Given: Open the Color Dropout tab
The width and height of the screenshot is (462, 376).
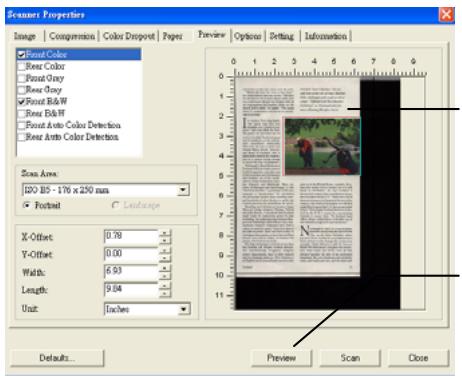Looking at the screenshot, I should coord(129,36).
